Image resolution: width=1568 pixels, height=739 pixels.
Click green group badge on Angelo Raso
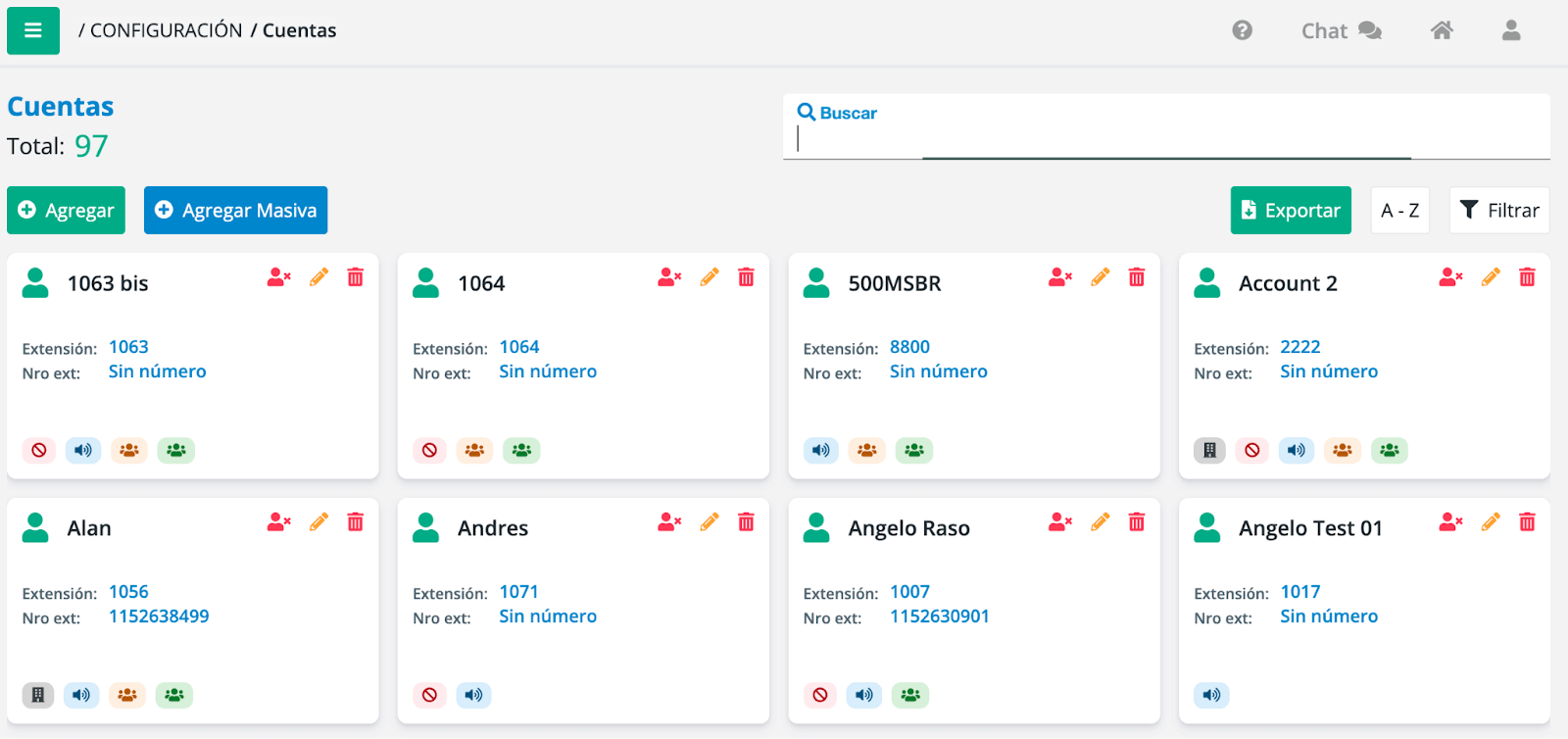(x=910, y=695)
